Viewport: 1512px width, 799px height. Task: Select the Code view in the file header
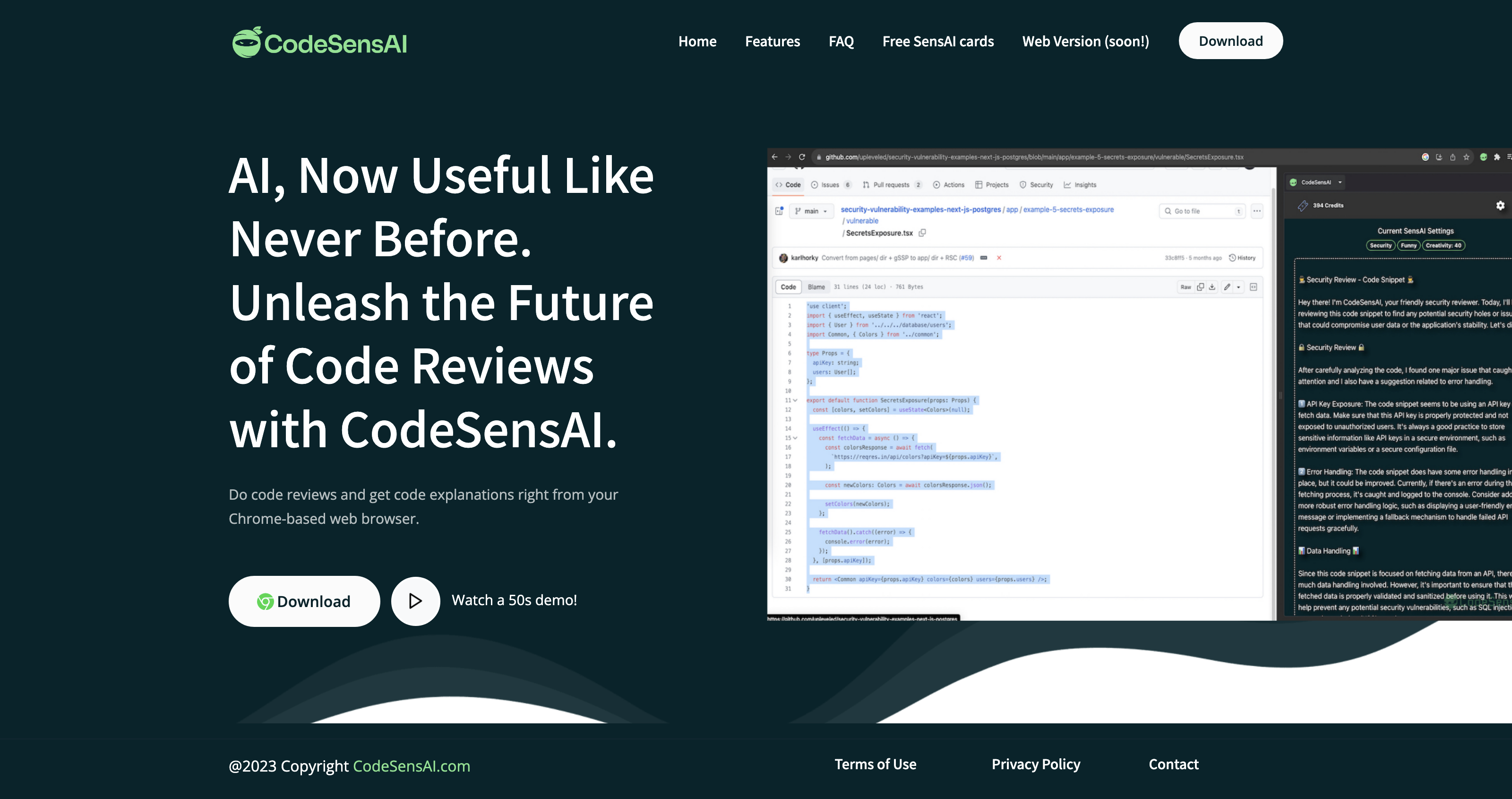(x=788, y=287)
